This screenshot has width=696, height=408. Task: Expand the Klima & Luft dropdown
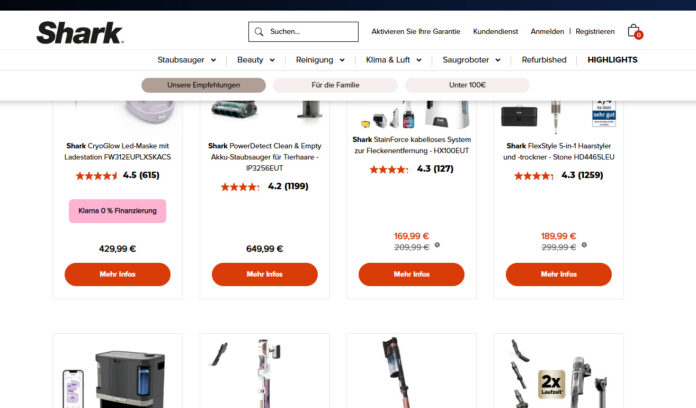tap(393, 60)
